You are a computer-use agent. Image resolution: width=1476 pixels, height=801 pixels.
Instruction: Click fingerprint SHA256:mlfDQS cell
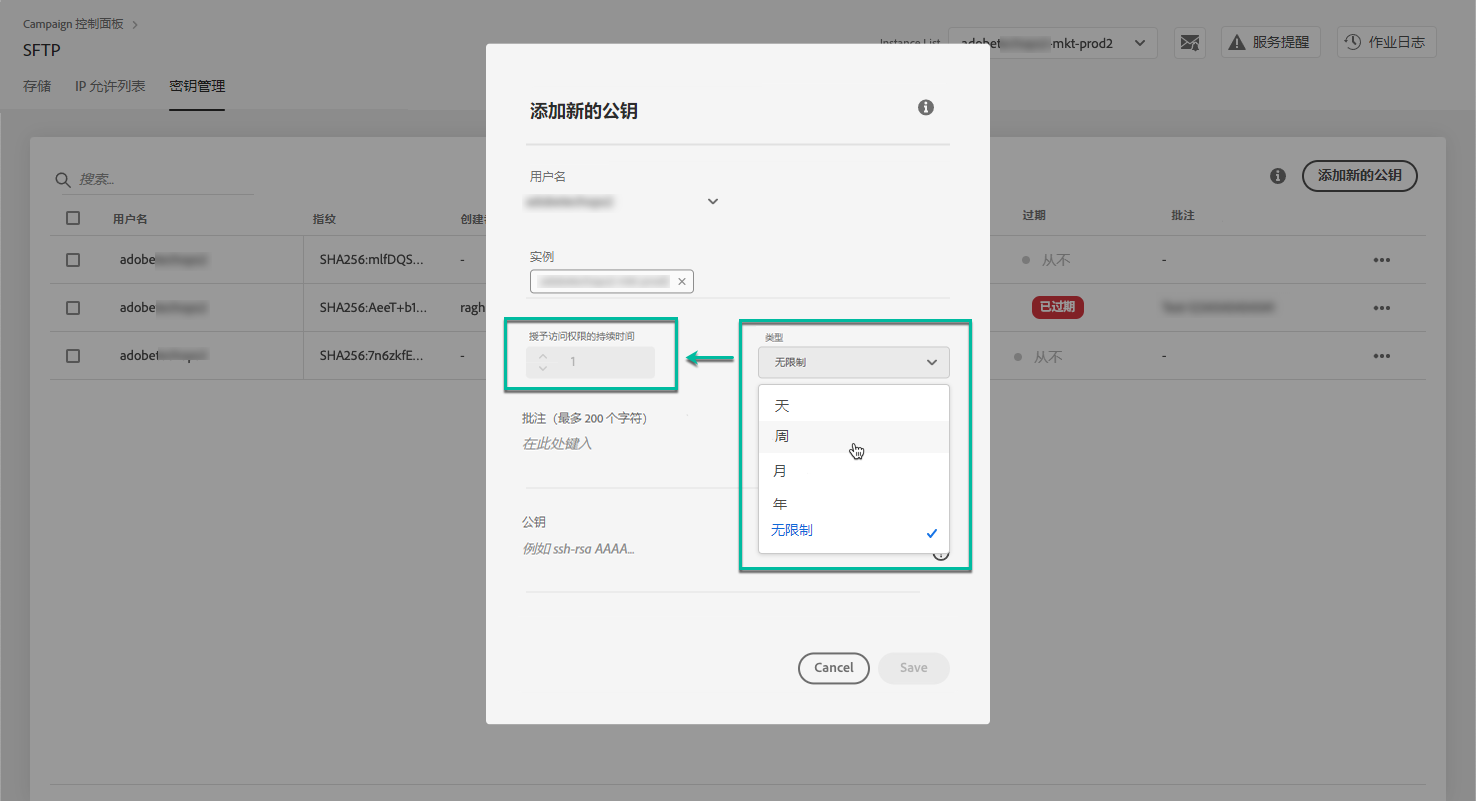tap(372, 260)
